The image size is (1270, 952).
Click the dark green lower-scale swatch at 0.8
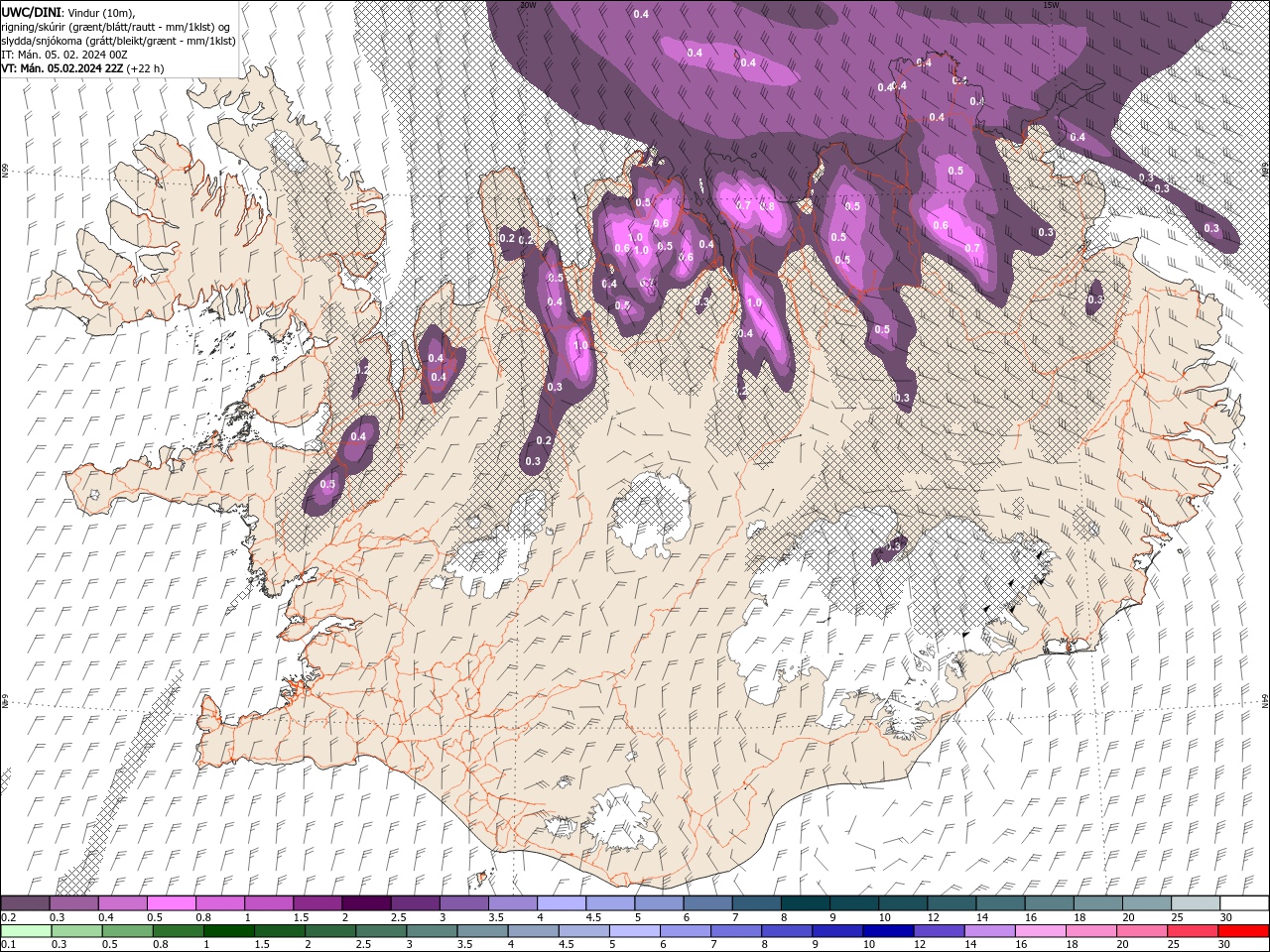[178, 931]
